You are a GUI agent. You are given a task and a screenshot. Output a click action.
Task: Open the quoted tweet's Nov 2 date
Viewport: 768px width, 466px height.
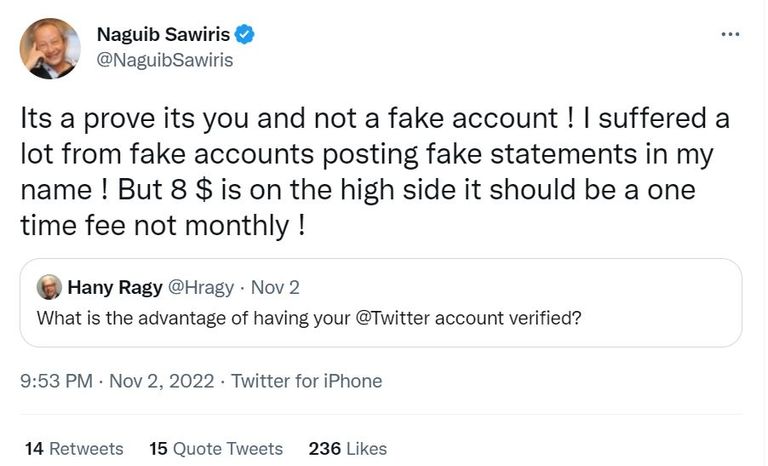(x=275, y=288)
